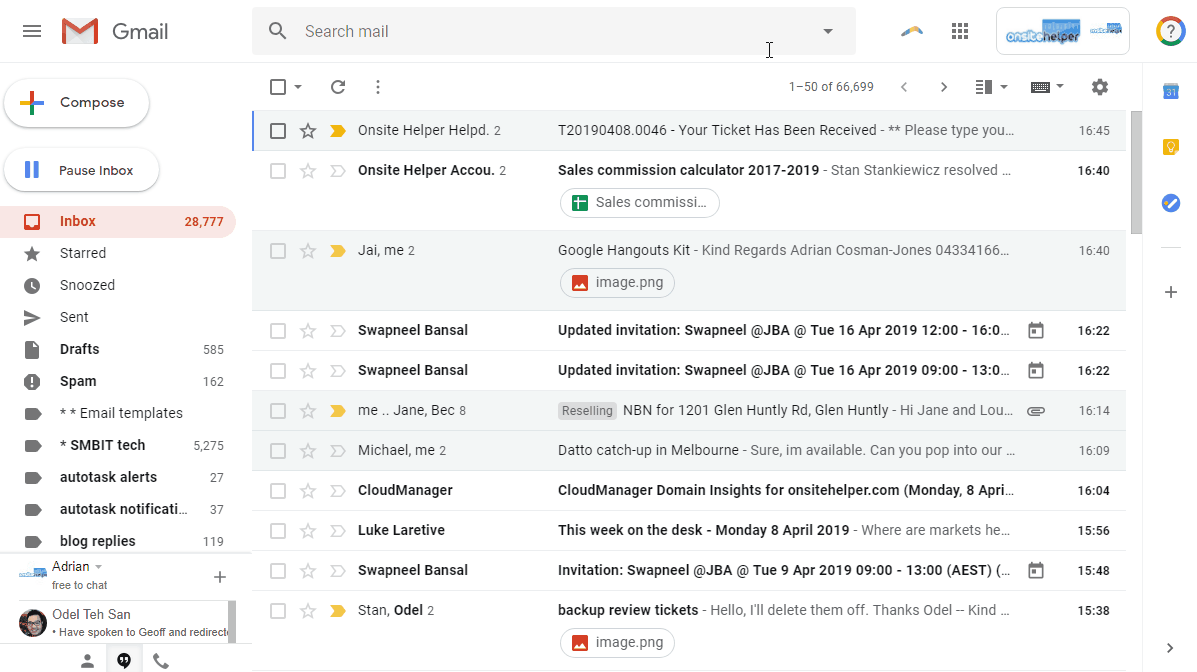The image size is (1197, 672).
Task: Expand the select-all dropdown arrow
Action: [298, 87]
